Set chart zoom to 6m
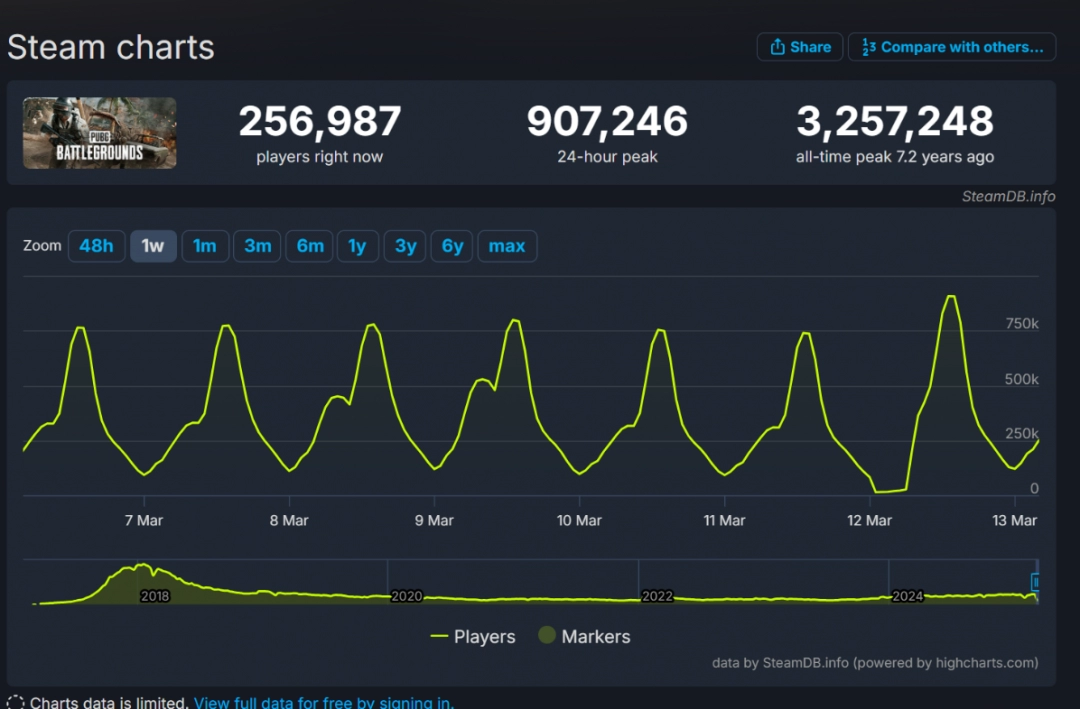 pos(310,246)
